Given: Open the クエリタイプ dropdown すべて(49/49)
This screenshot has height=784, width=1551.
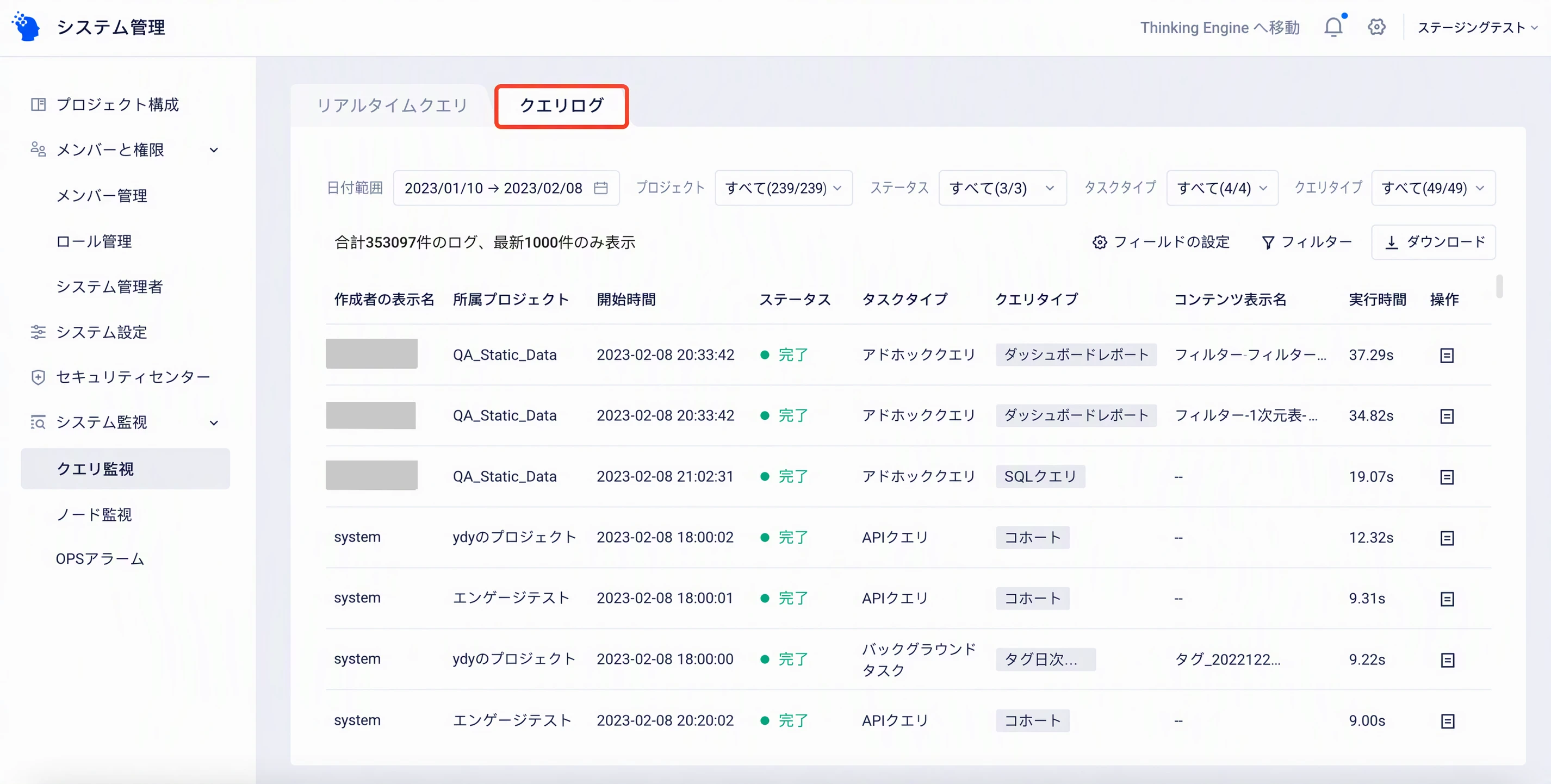Looking at the screenshot, I should 1433,188.
